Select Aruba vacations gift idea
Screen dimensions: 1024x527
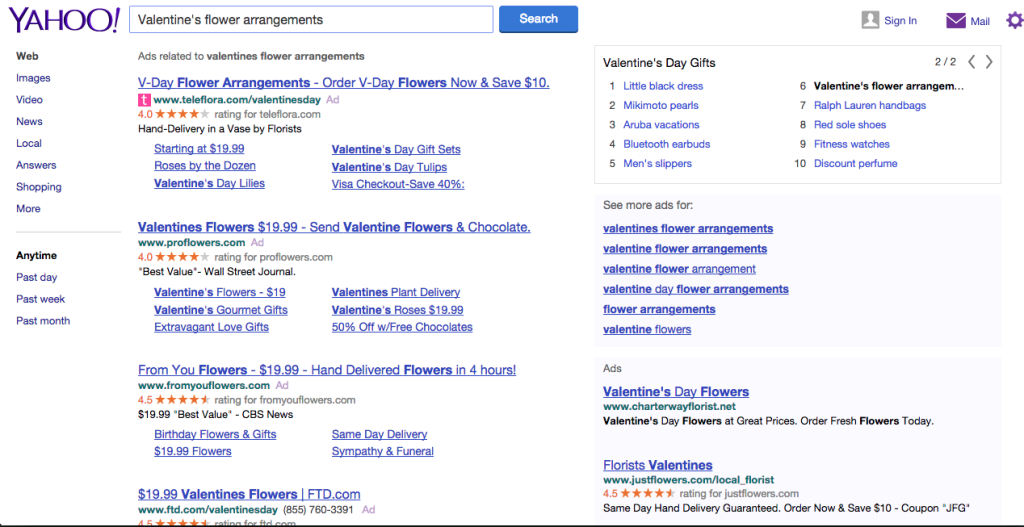[661, 125]
